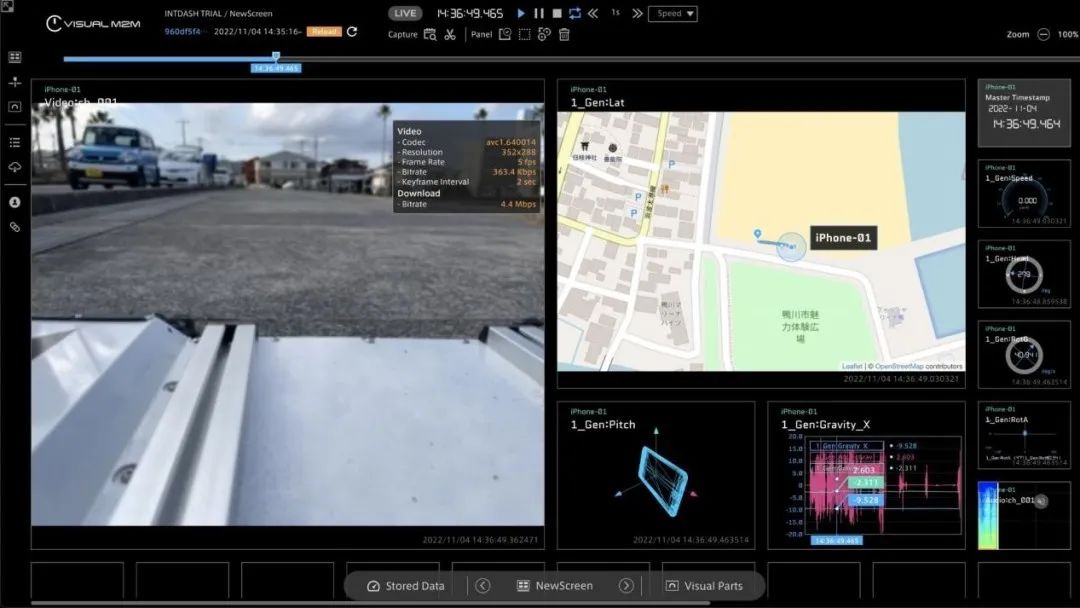Go to the previous screen arrow
This screenshot has width=1080, height=608.
pos(483,586)
